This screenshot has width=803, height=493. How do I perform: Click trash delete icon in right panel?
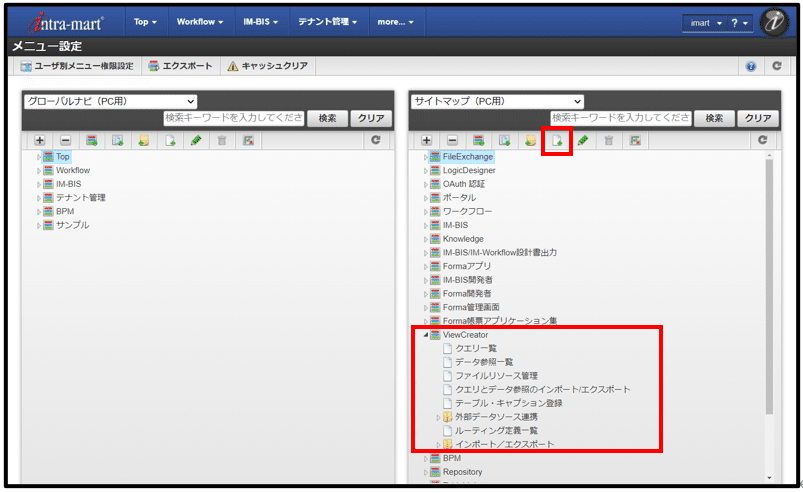(608, 140)
